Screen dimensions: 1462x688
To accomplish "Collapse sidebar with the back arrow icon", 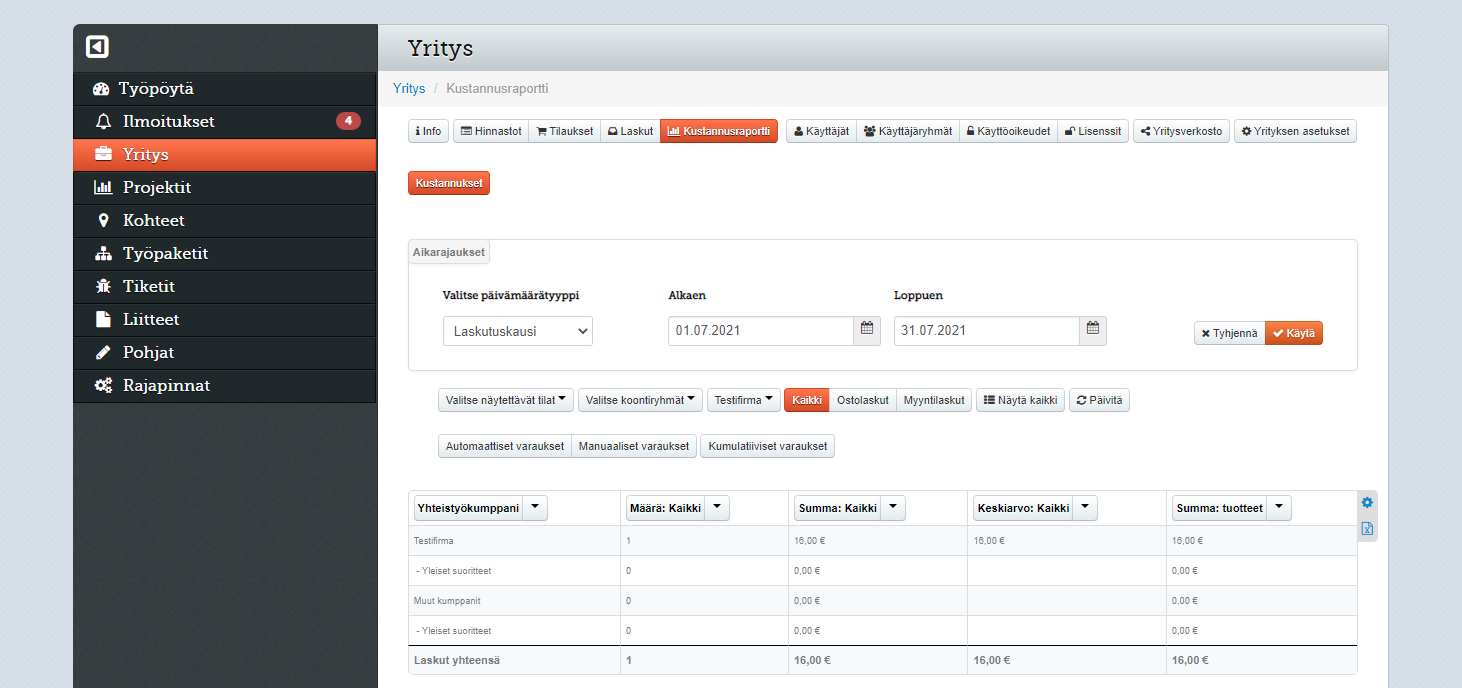I will tap(97, 46).
